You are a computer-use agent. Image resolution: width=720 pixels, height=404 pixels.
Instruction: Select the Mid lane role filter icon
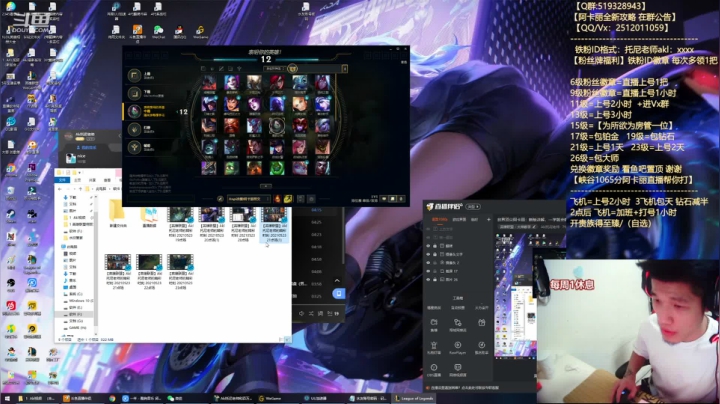point(221,68)
